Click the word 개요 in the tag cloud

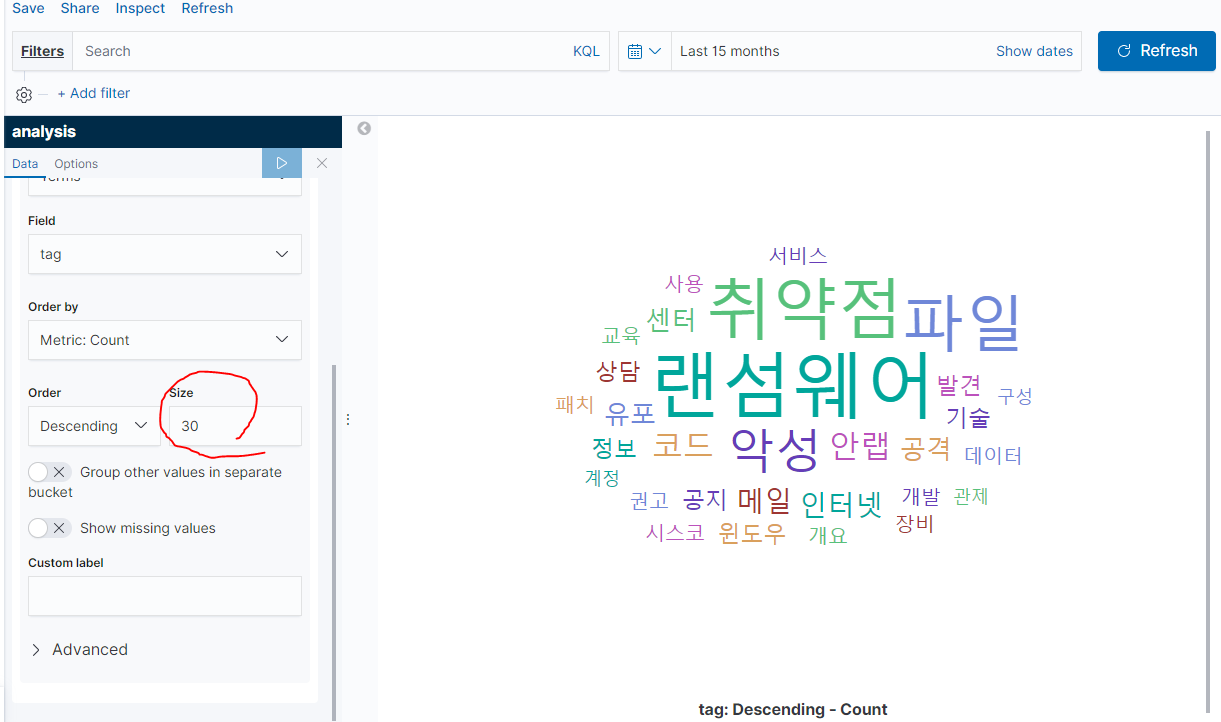coord(828,536)
